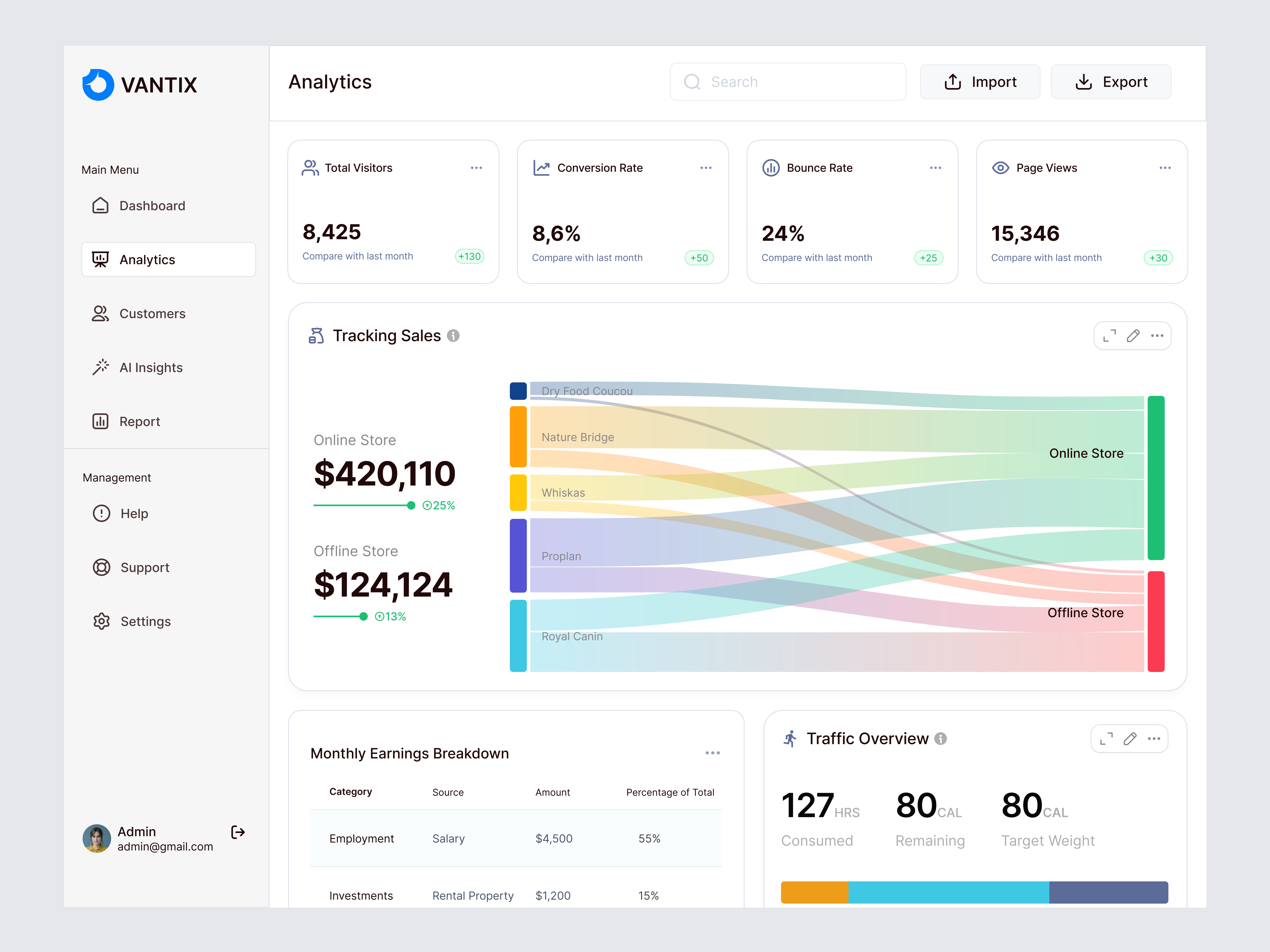1270x952 pixels.
Task: Open the Tracking Sales info tooltip
Action: (x=453, y=336)
